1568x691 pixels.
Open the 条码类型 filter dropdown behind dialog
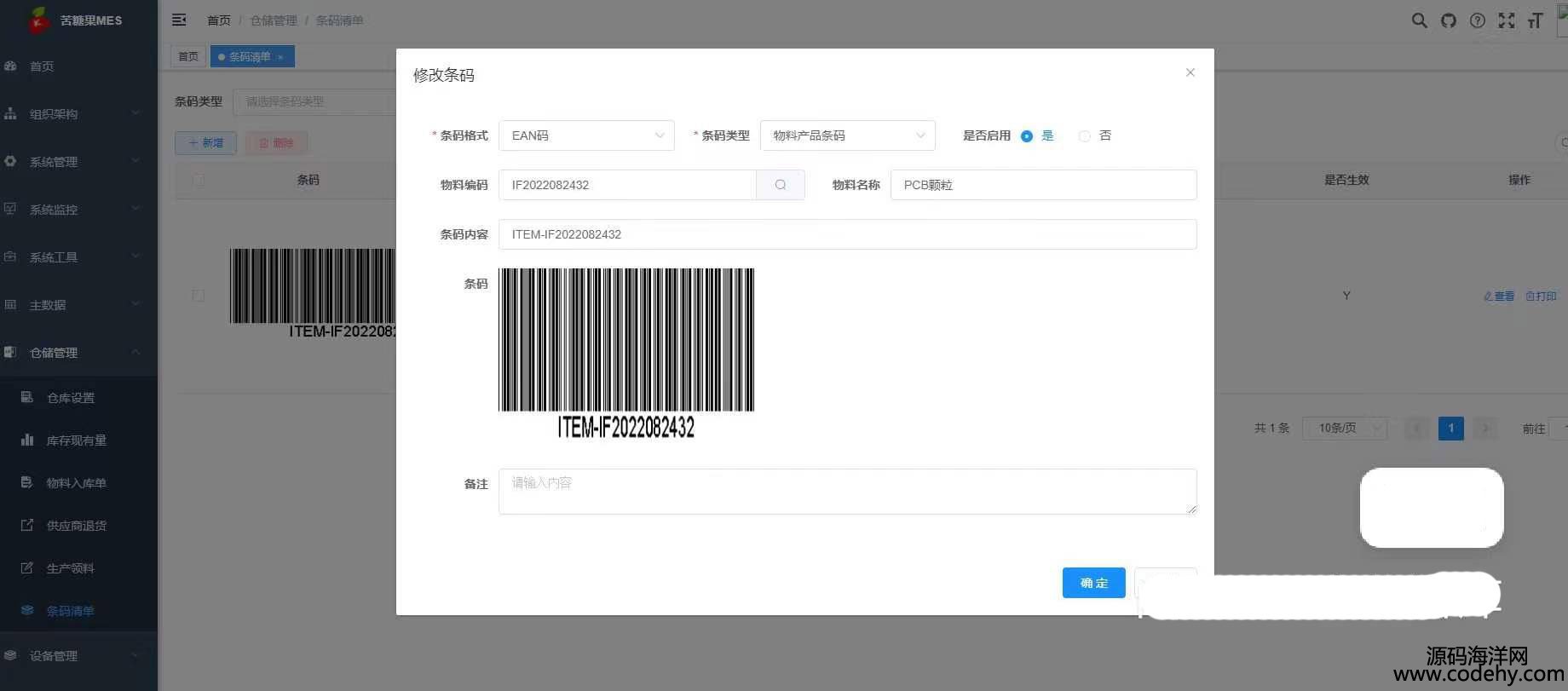(x=314, y=101)
